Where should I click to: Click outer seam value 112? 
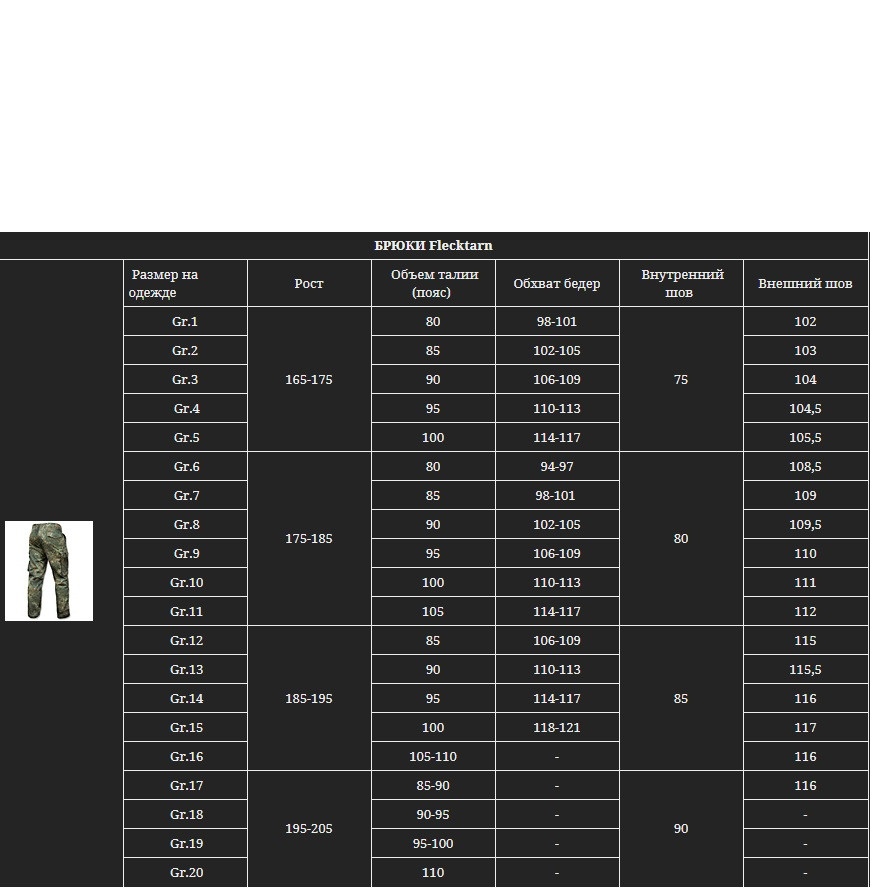[x=805, y=611]
